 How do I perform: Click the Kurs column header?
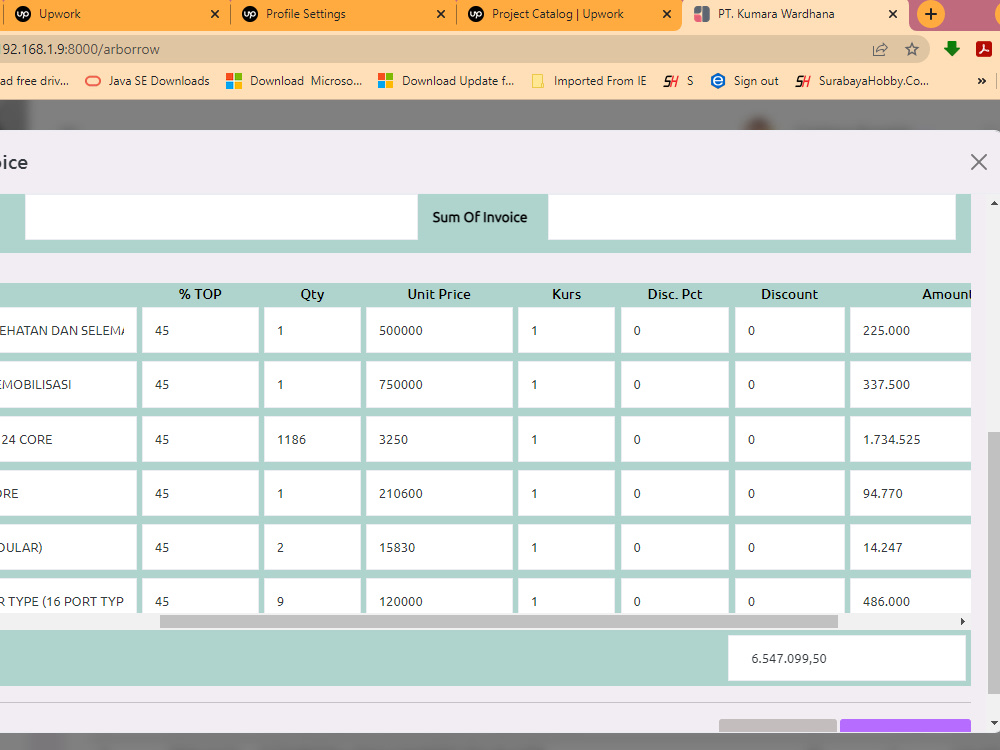pos(566,294)
